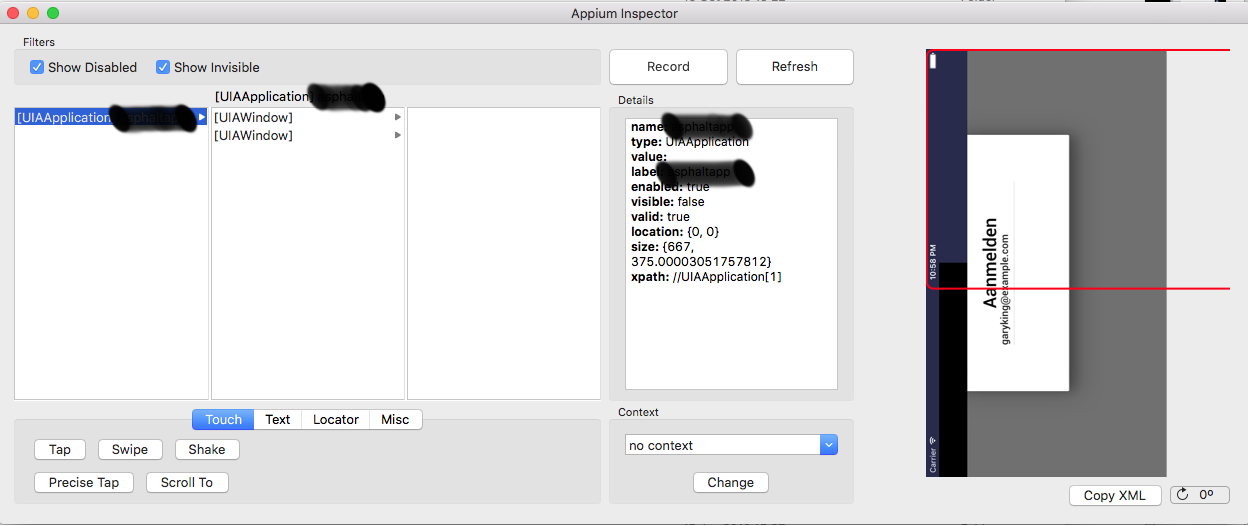Click the Tap button
The image size is (1248, 526).
tap(60, 449)
